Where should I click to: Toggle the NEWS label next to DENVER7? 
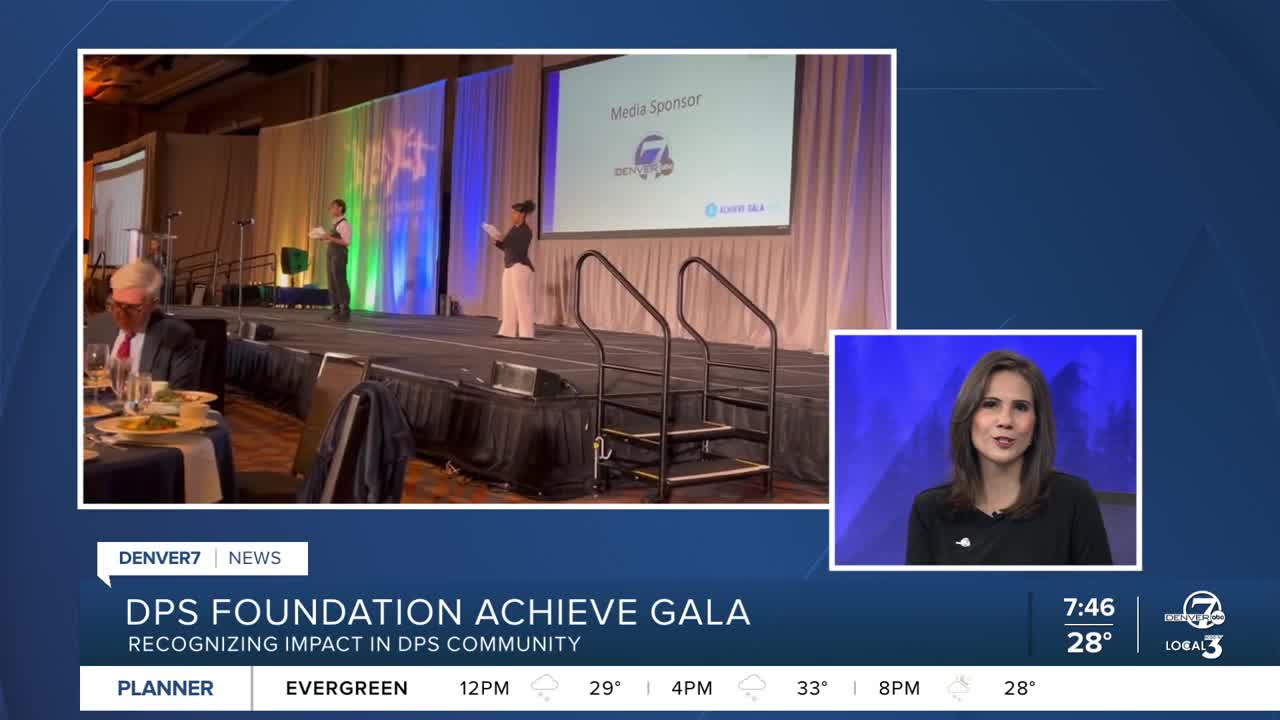coord(254,558)
